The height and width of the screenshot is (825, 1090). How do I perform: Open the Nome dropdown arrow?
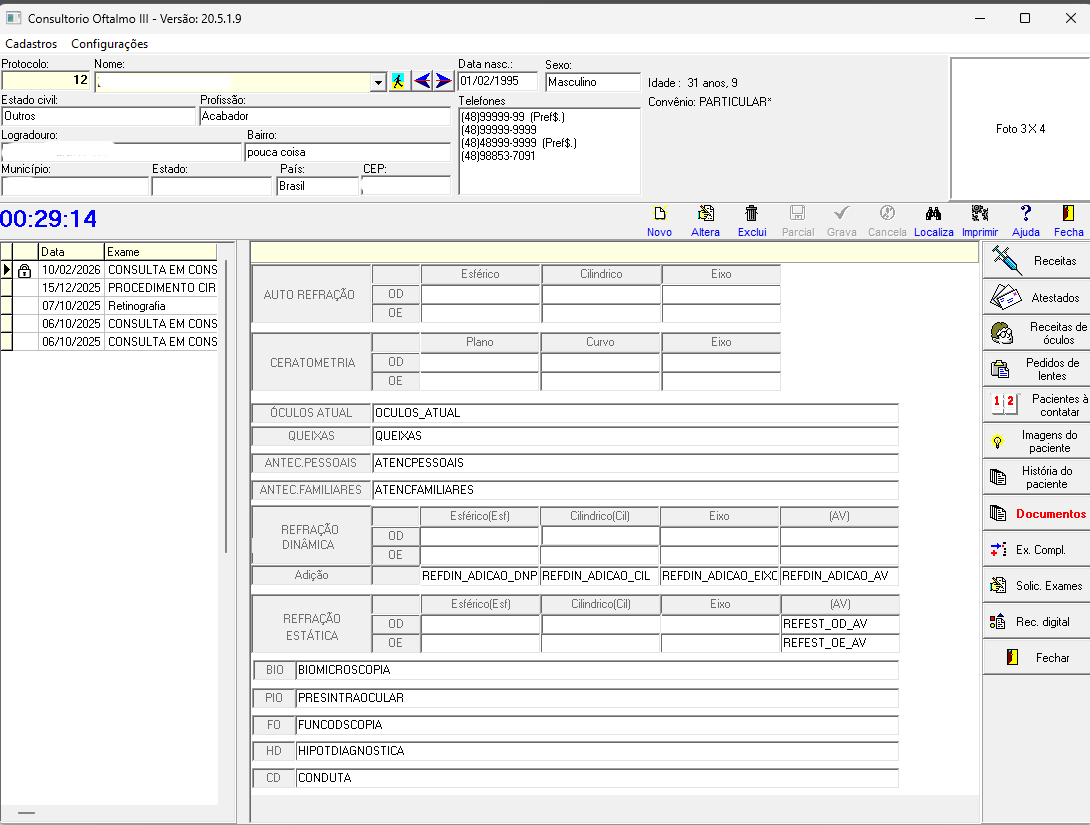click(x=377, y=81)
